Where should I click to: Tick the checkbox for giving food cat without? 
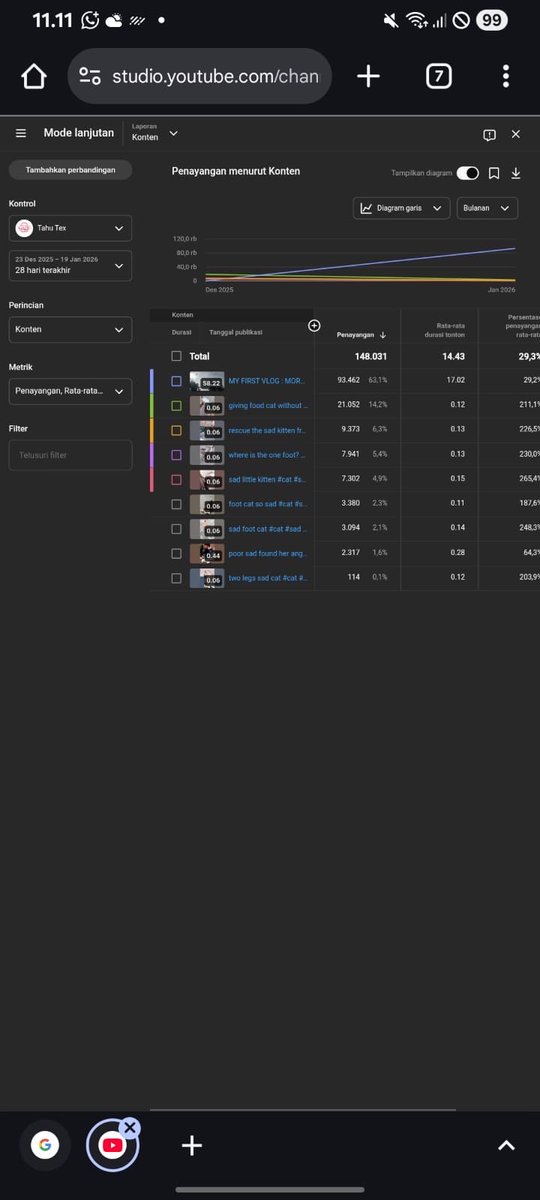pos(176,406)
